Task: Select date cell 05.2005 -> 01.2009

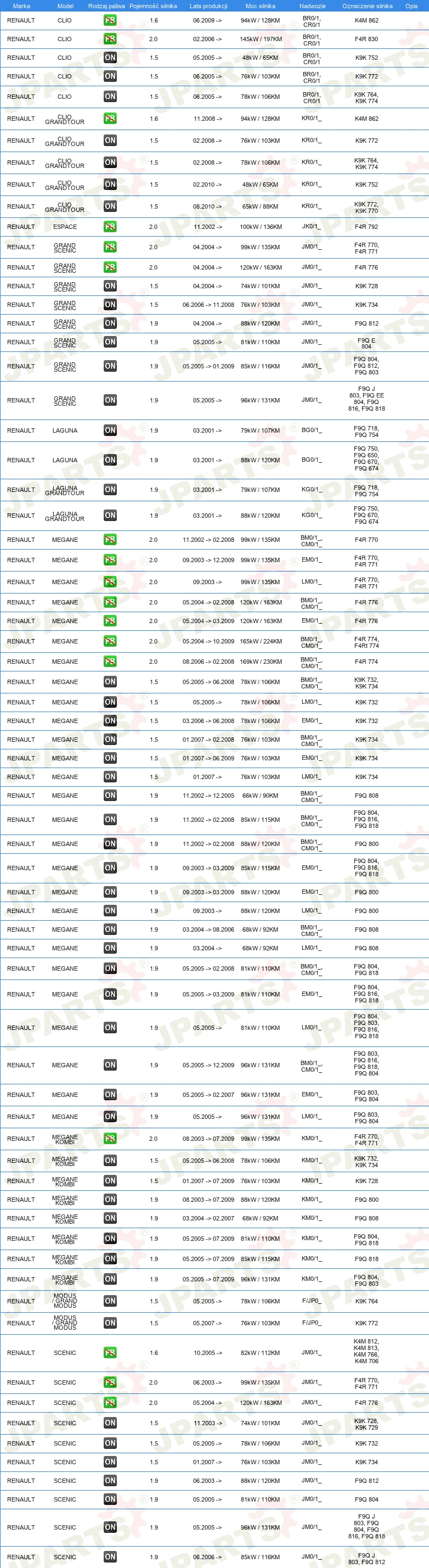Action: pyautogui.click(x=208, y=366)
